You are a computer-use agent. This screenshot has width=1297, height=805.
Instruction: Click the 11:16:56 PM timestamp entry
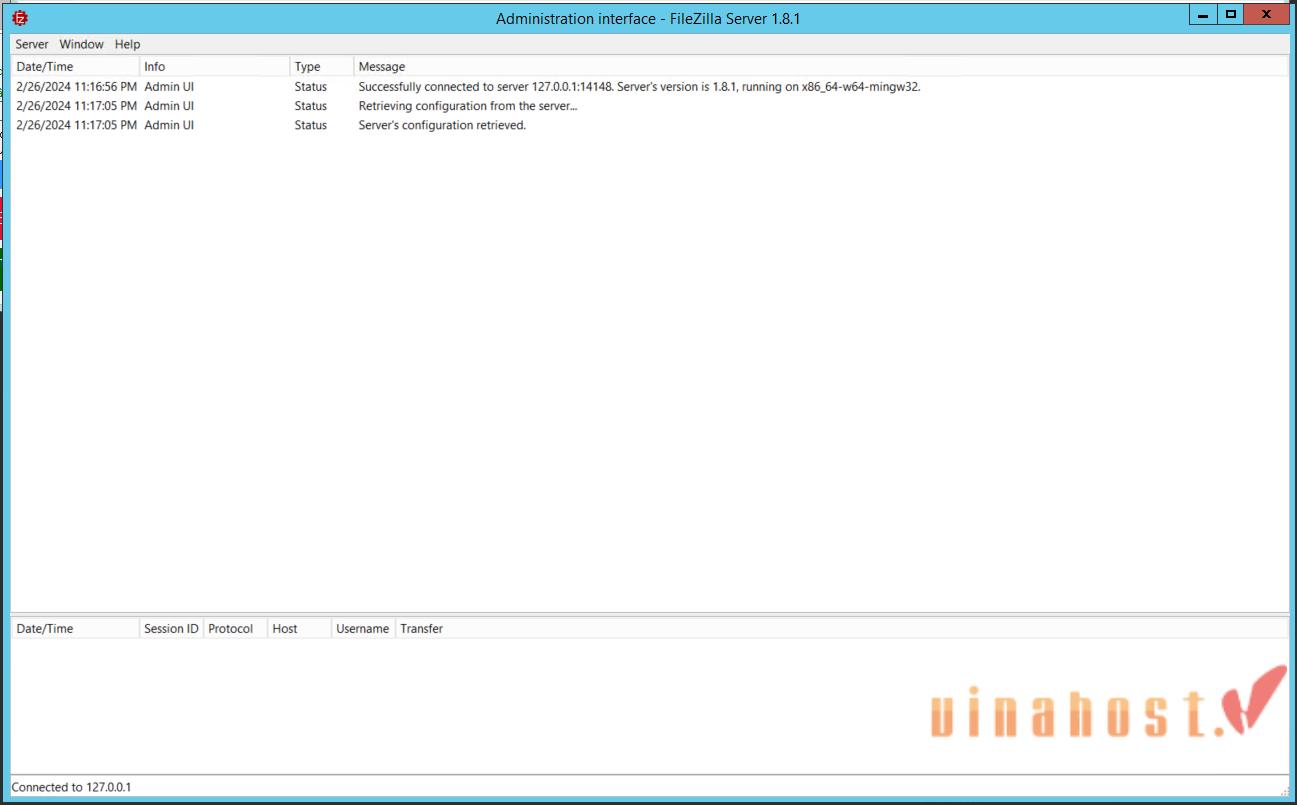point(76,87)
